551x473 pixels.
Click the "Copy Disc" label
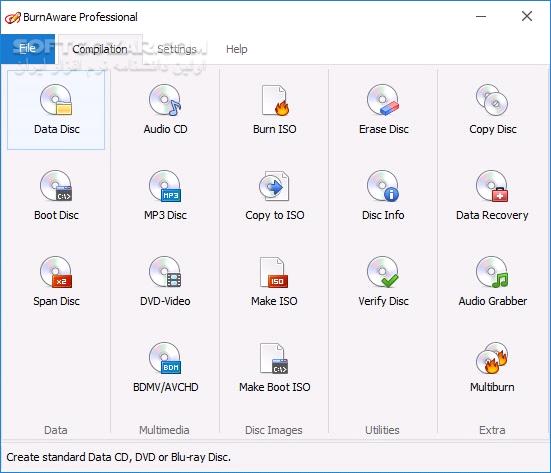pos(493,129)
